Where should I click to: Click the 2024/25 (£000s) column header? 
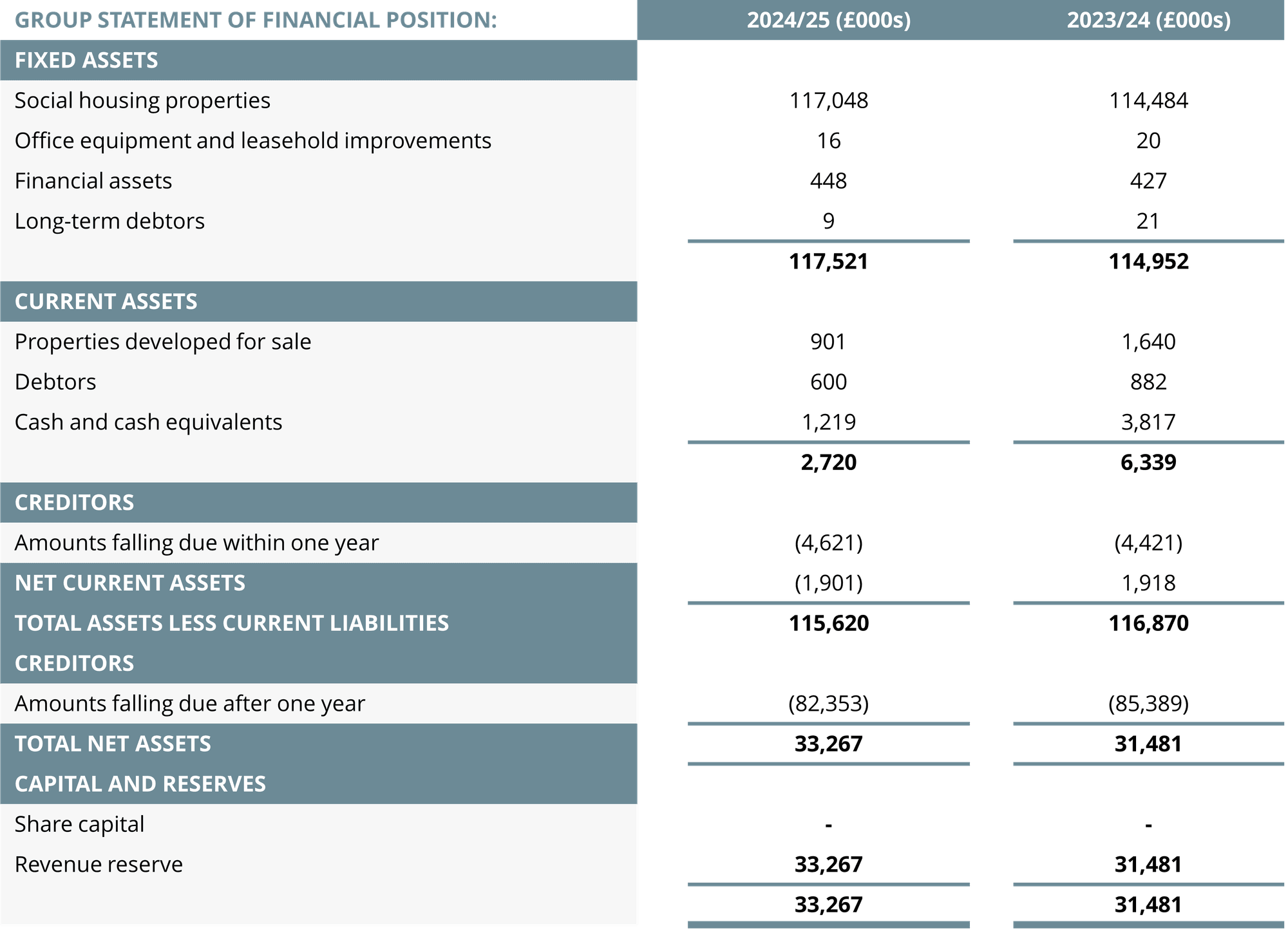tap(828, 20)
